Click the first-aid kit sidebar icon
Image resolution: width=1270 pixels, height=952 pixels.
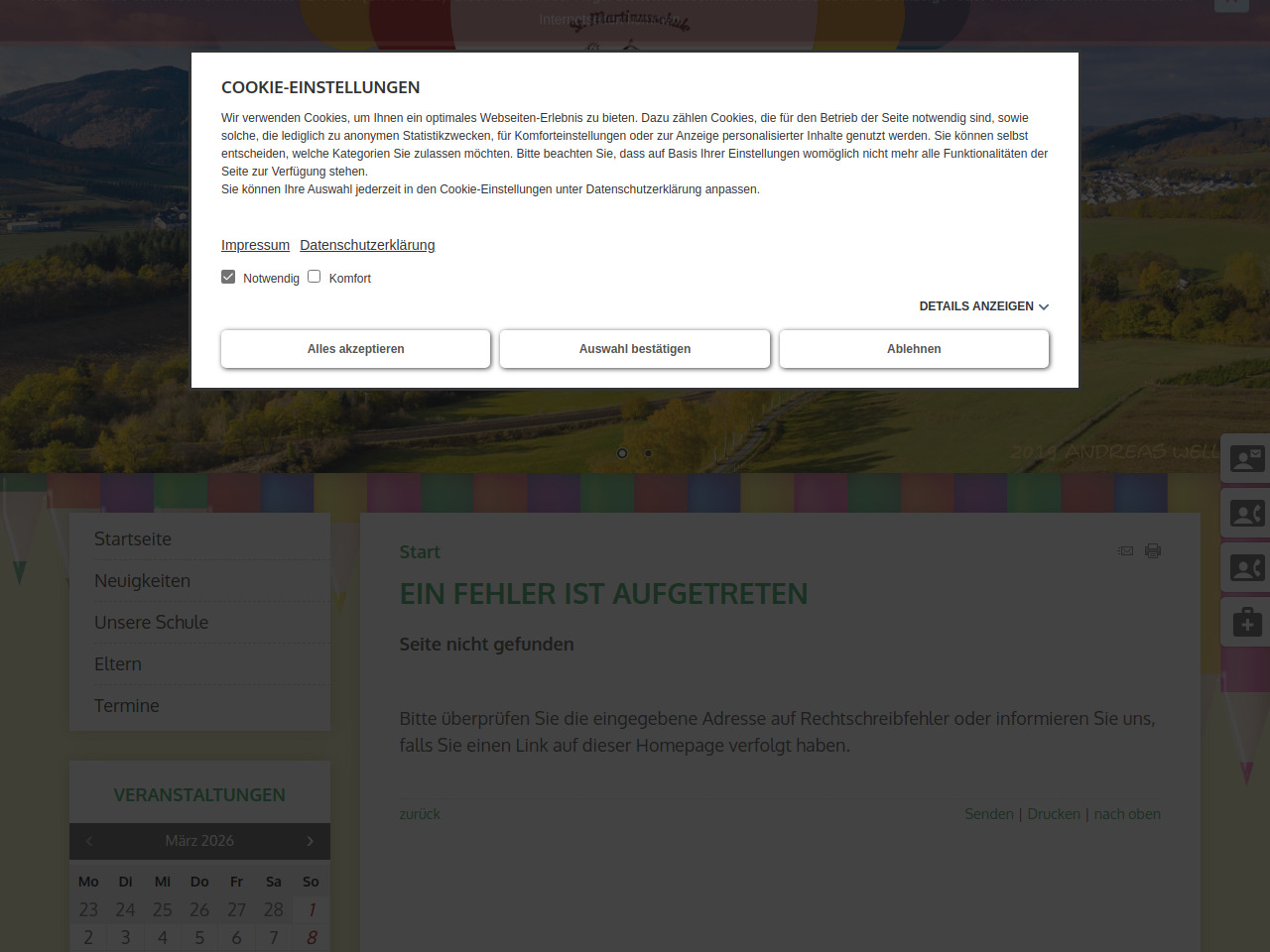point(1246,623)
